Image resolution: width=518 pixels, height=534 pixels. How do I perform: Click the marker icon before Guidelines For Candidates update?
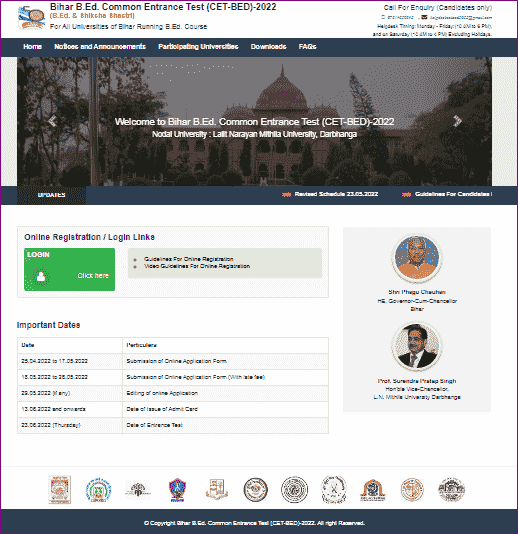pos(406,194)
